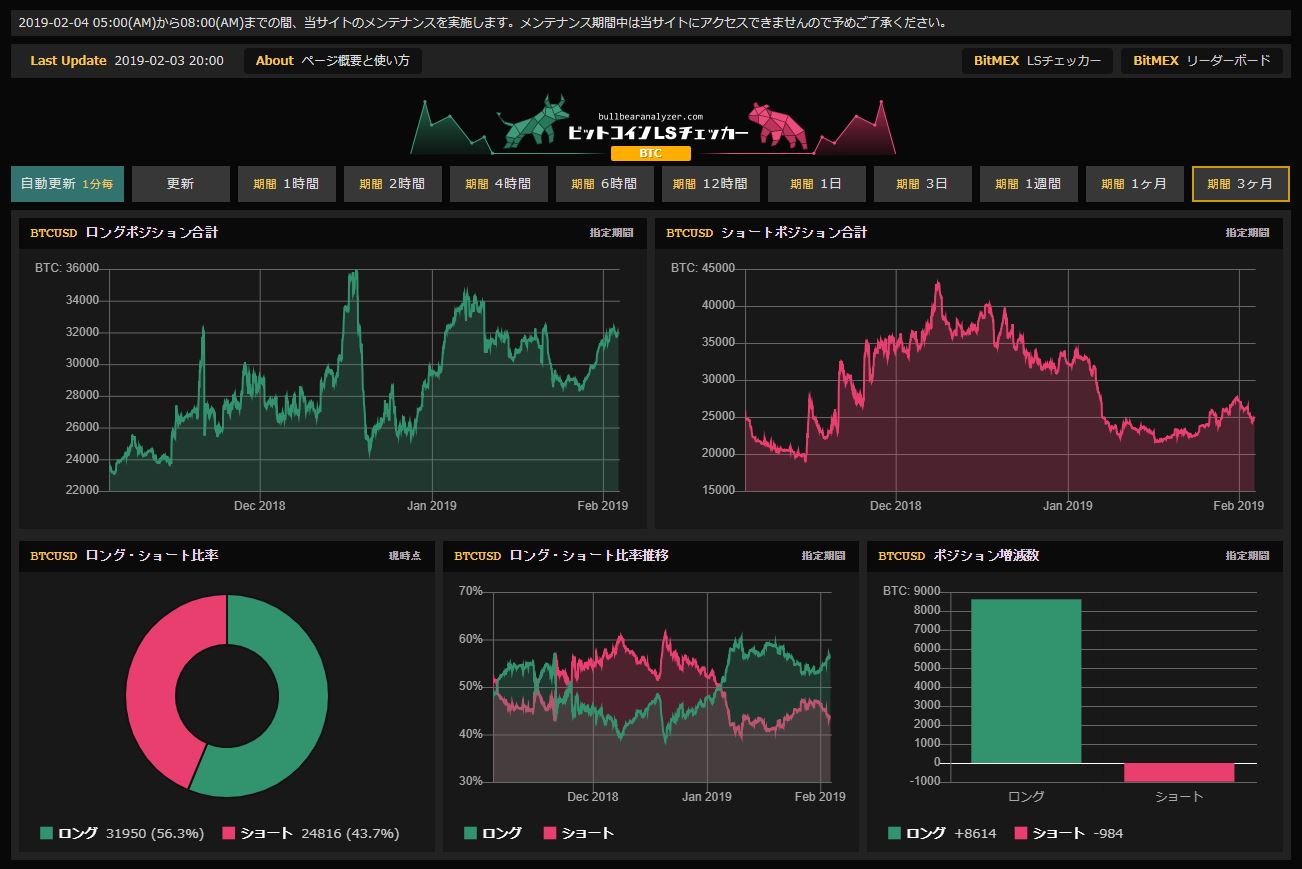Viewport: 1302px width, 869px height.
Task: Open the BitMEX リーダーボード page
Action: coord(1203,60)
